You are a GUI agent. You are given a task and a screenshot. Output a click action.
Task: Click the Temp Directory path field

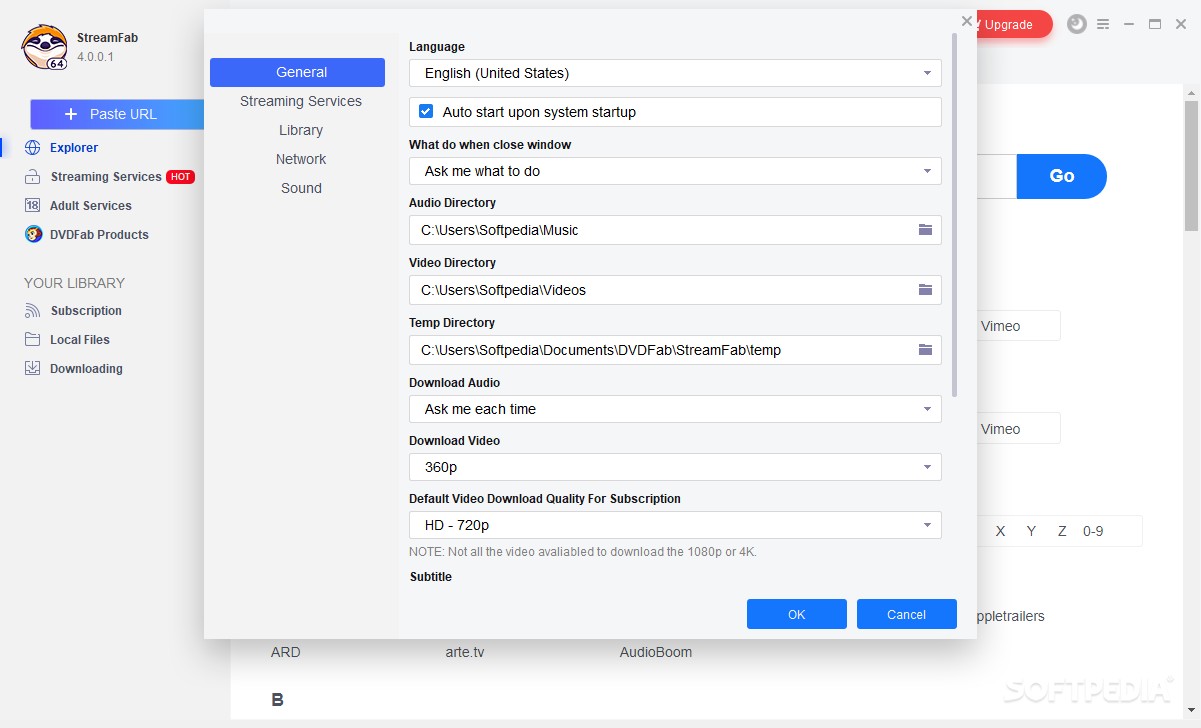675,350
